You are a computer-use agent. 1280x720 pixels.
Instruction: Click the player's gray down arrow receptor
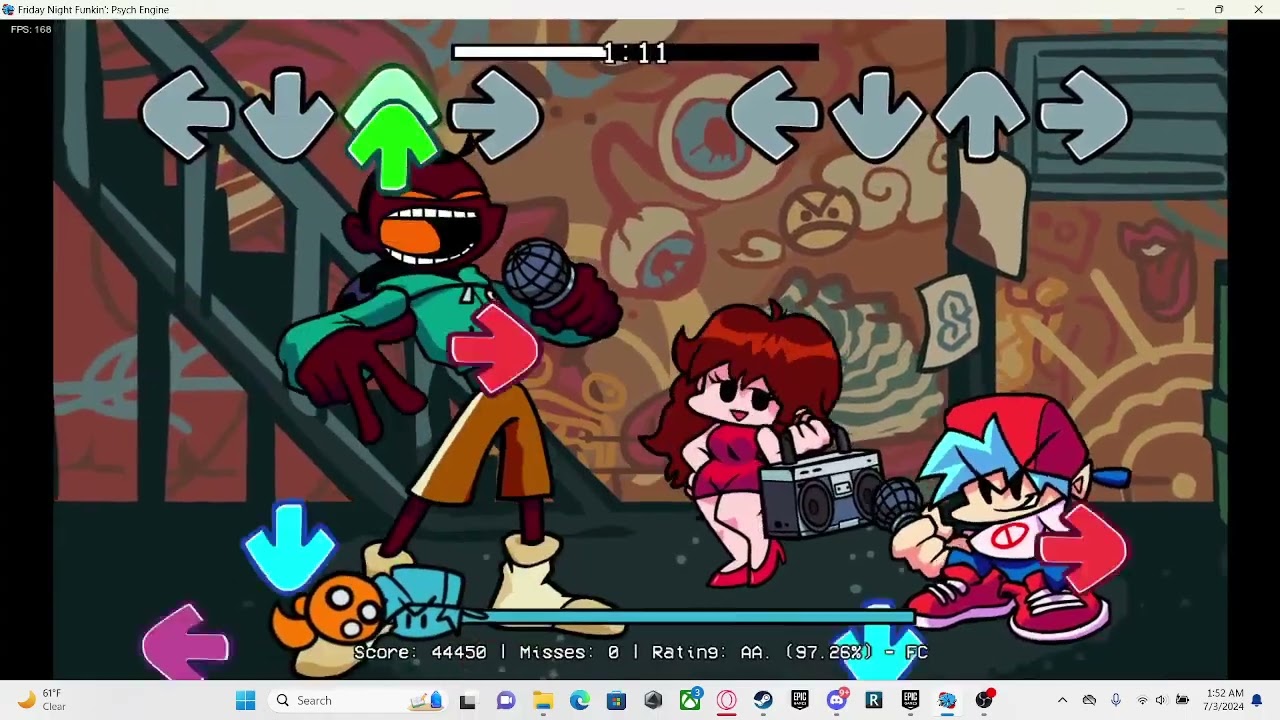point(877,116)
